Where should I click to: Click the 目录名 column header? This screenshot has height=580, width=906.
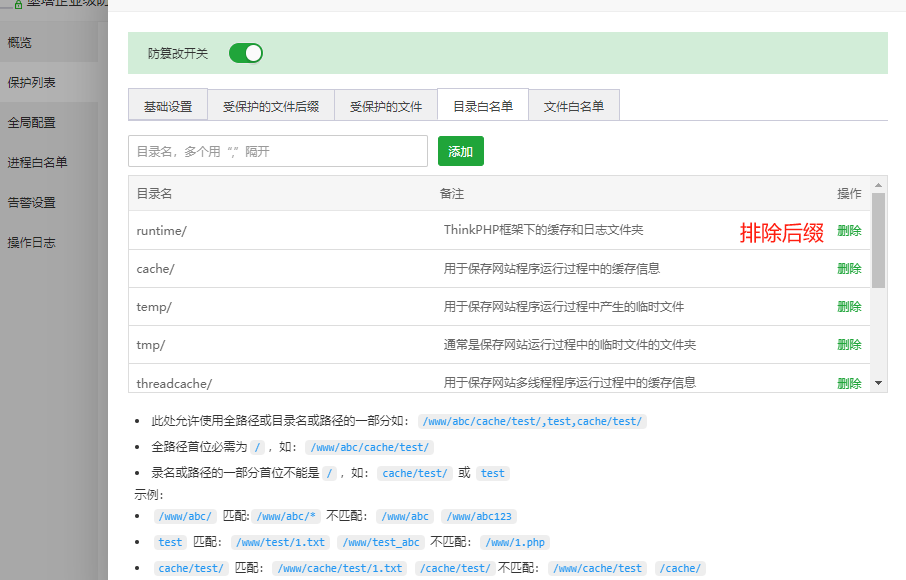click(154, 194)
